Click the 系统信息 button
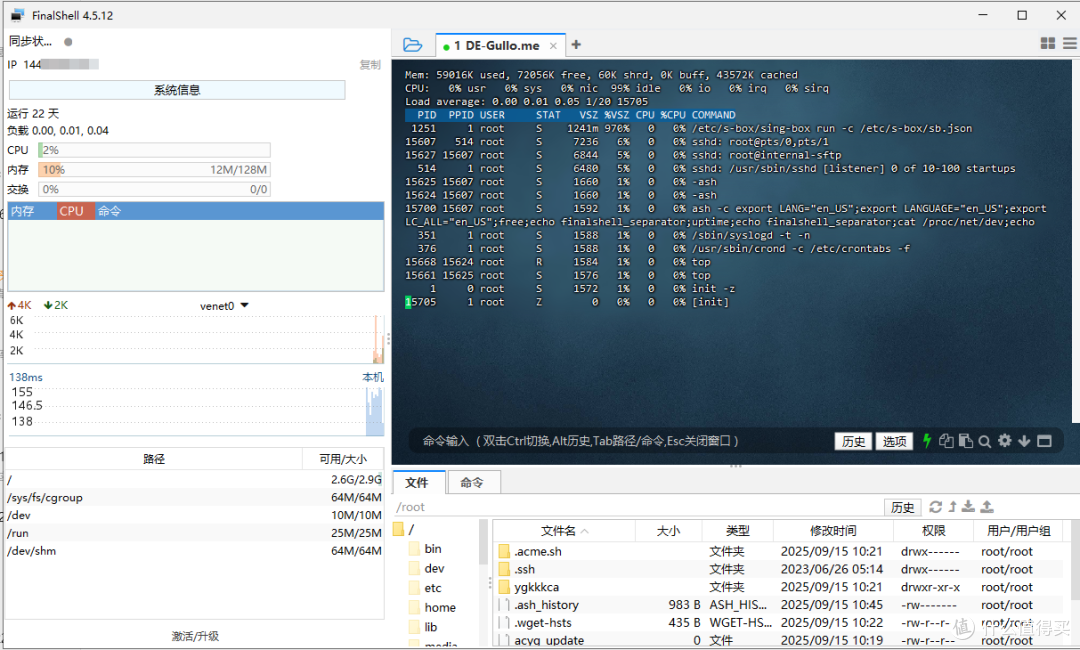 coord(177,90)
